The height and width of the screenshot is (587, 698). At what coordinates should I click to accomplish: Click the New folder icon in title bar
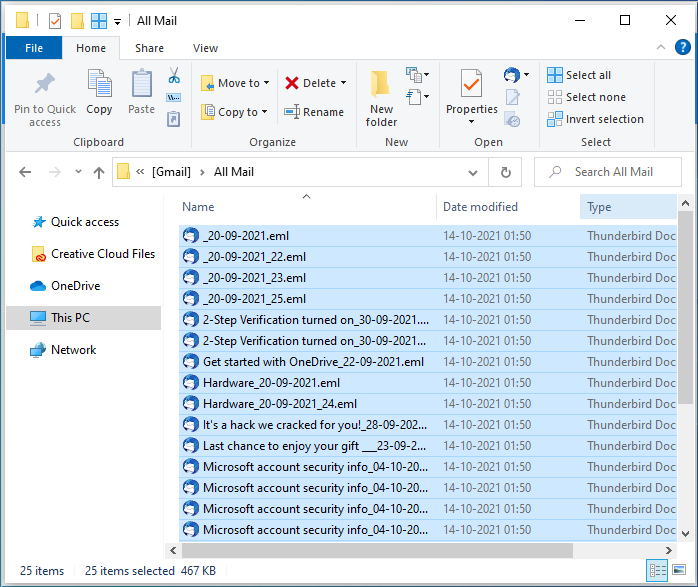(x=77, y=21)
